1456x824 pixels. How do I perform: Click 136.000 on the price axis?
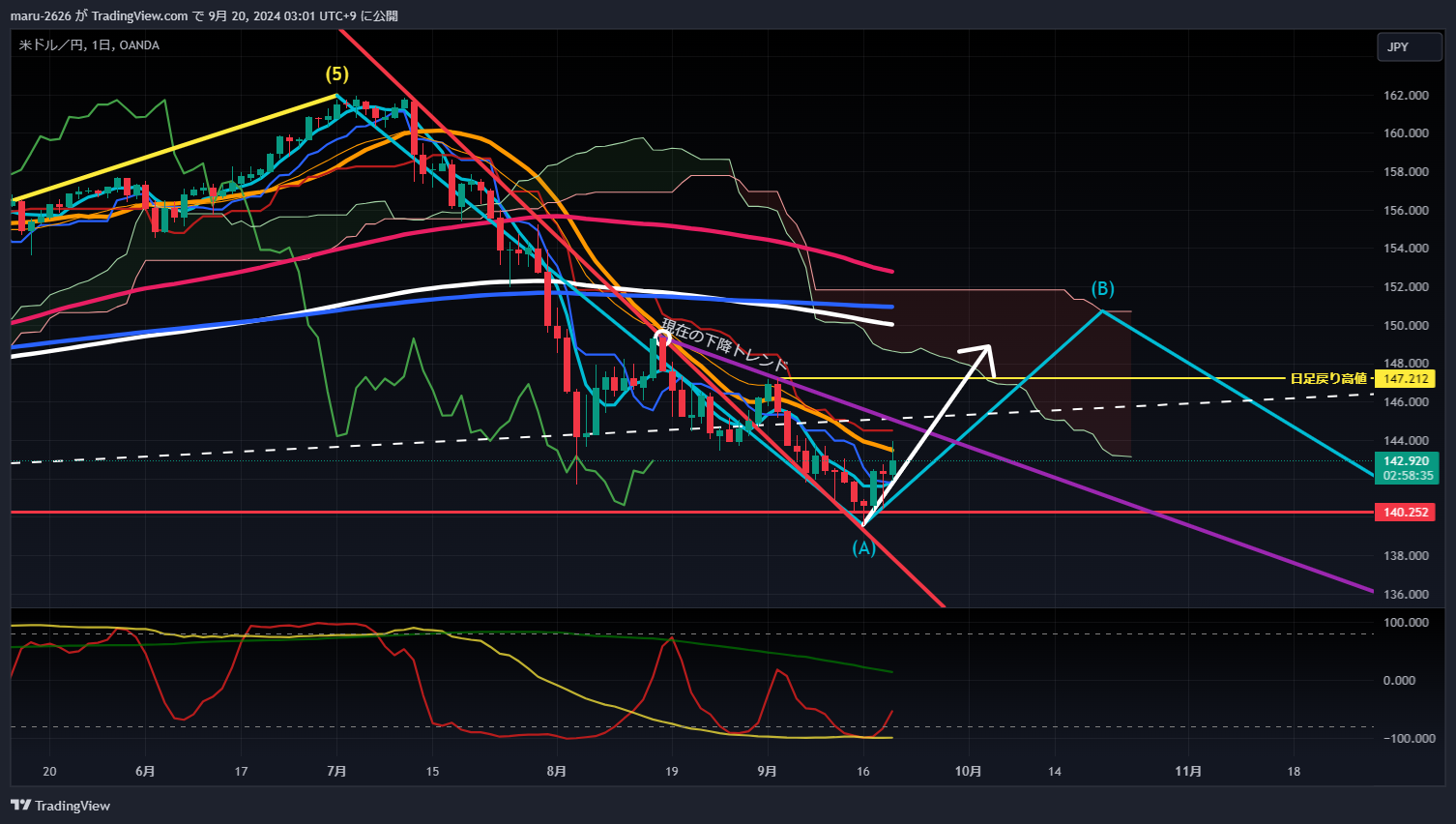pos(1406,595)
